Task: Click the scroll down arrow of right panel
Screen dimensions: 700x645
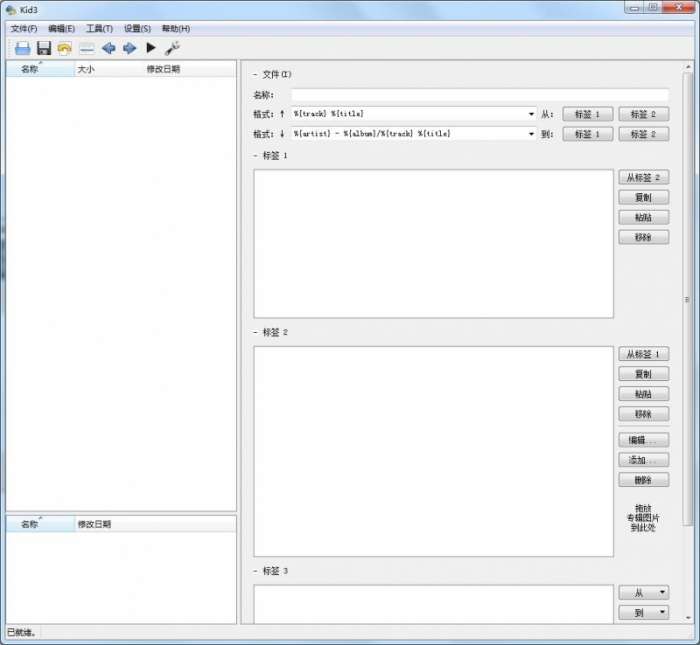Action: pyautogui.click(x=688, y=618)
